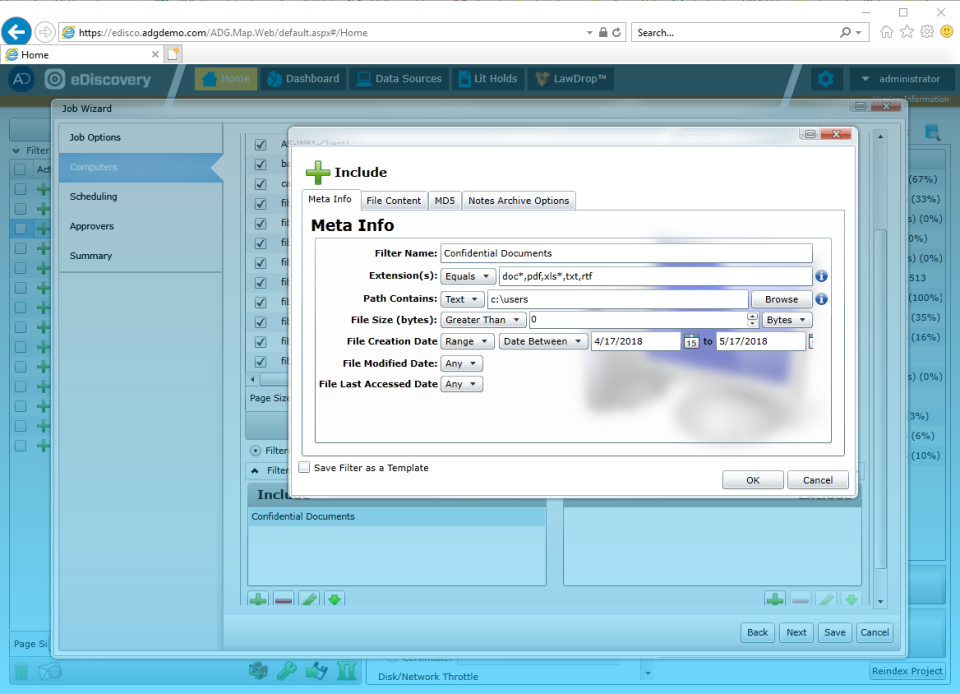Open the Notes Archive Options tab
960x694 pixels.
(518, 200)
